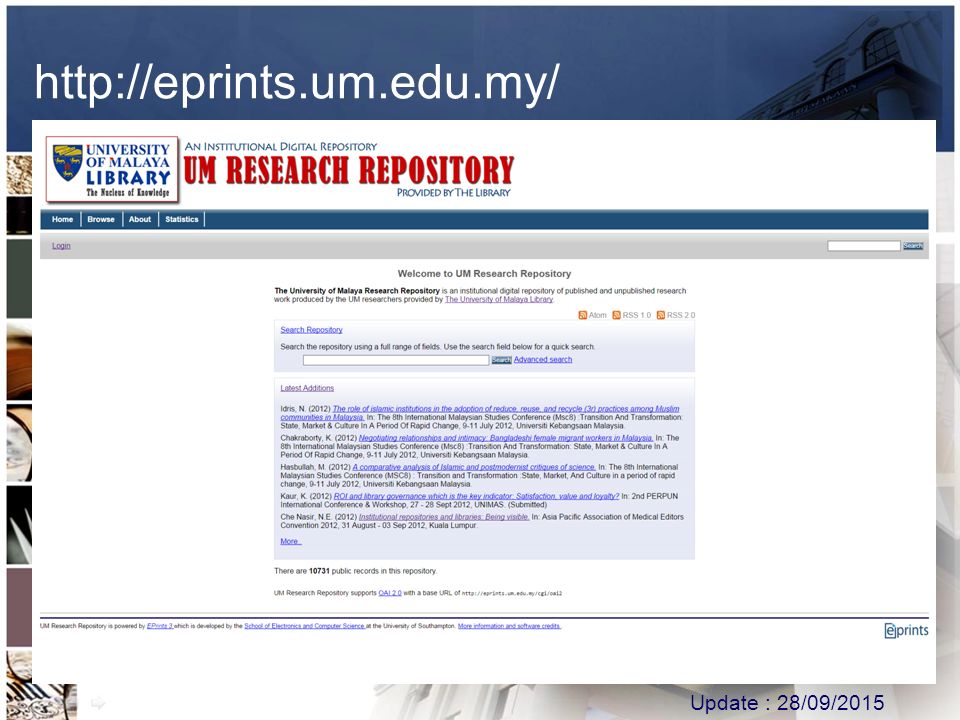Click the More link under Latest Additions

pos(290,541)
